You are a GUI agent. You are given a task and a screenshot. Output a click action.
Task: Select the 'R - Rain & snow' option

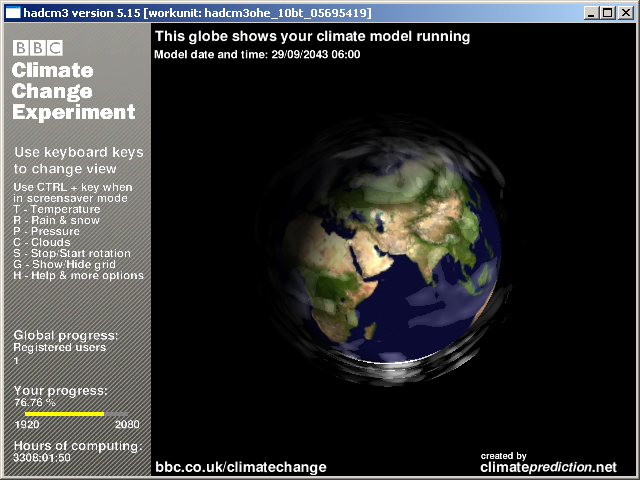pyautogui.click(x=59, y=220)
